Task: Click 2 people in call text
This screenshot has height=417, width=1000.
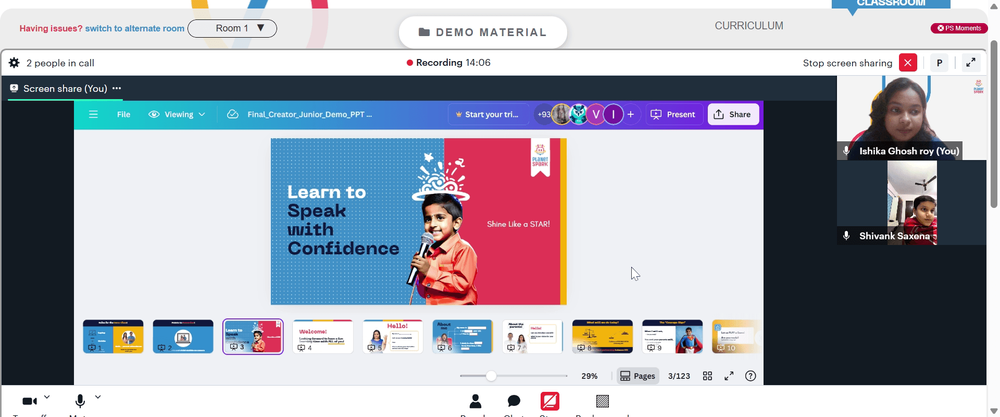Action: click(61, 63)
